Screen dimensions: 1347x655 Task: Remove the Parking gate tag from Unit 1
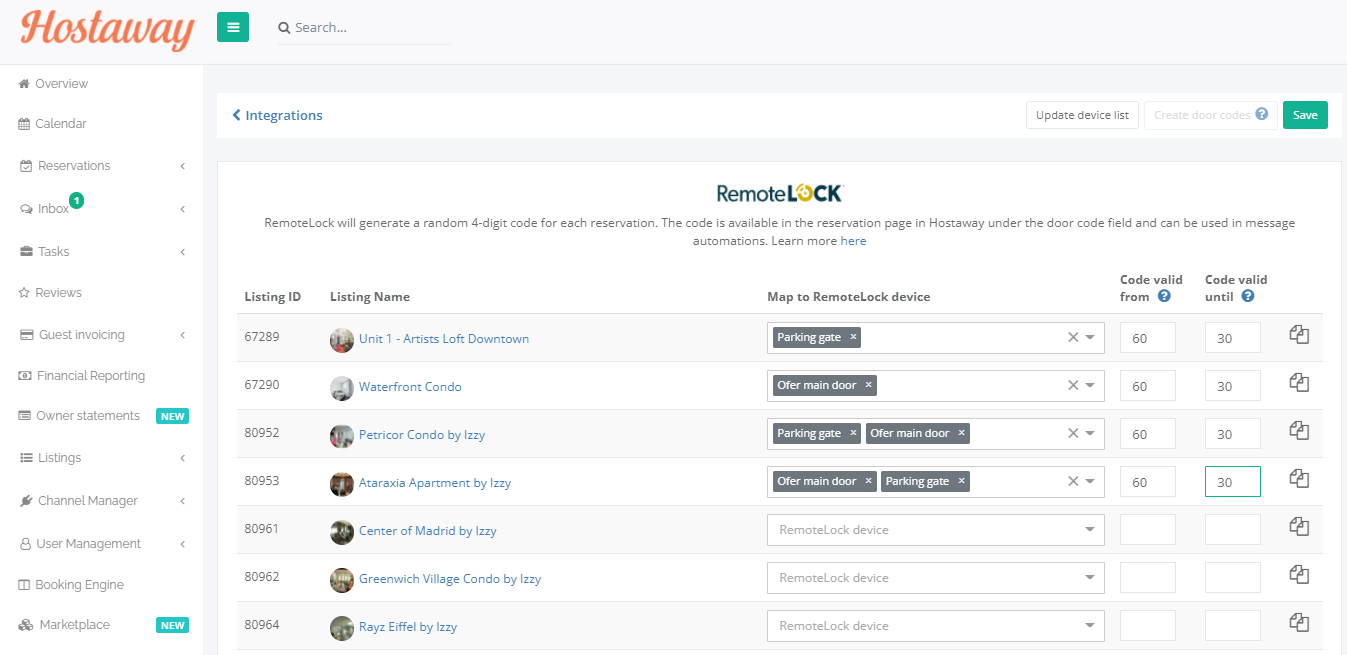coord(853,337)
